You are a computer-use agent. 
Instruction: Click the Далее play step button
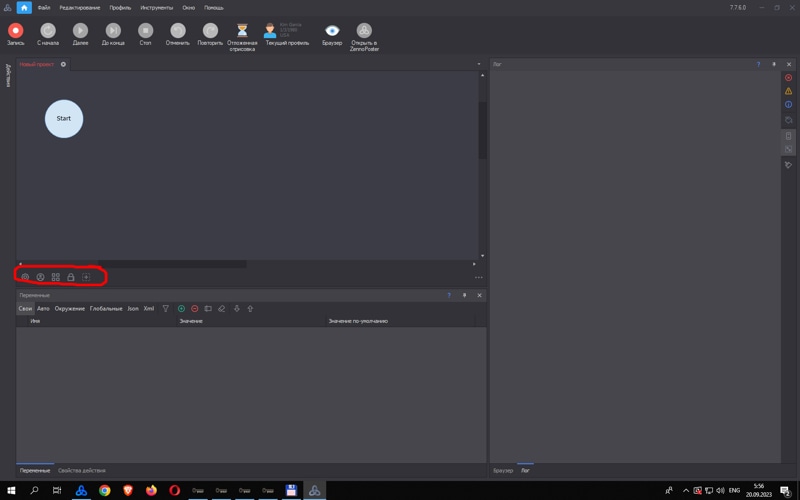[80, 31]
